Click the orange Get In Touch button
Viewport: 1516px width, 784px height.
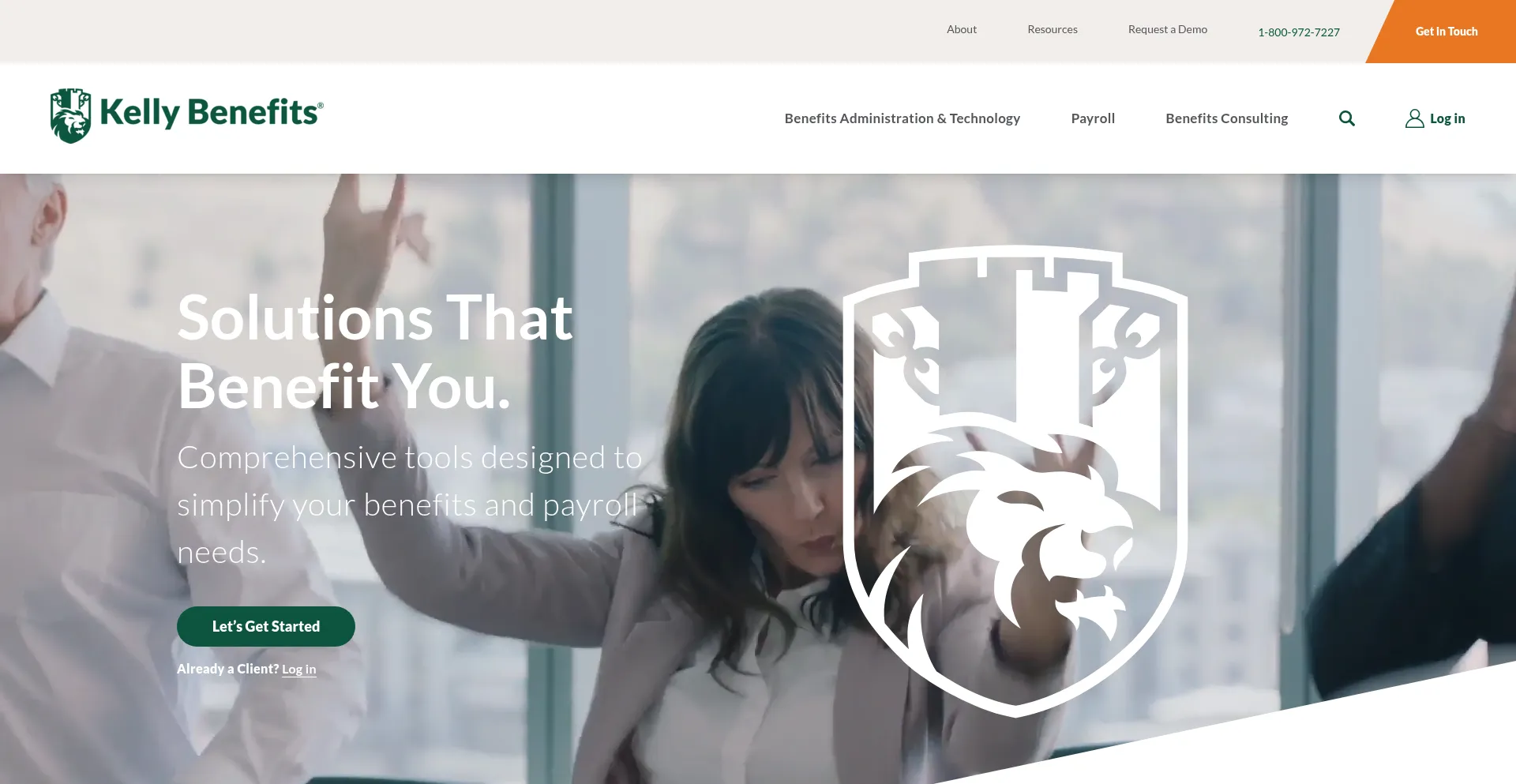coord(1446,32)
